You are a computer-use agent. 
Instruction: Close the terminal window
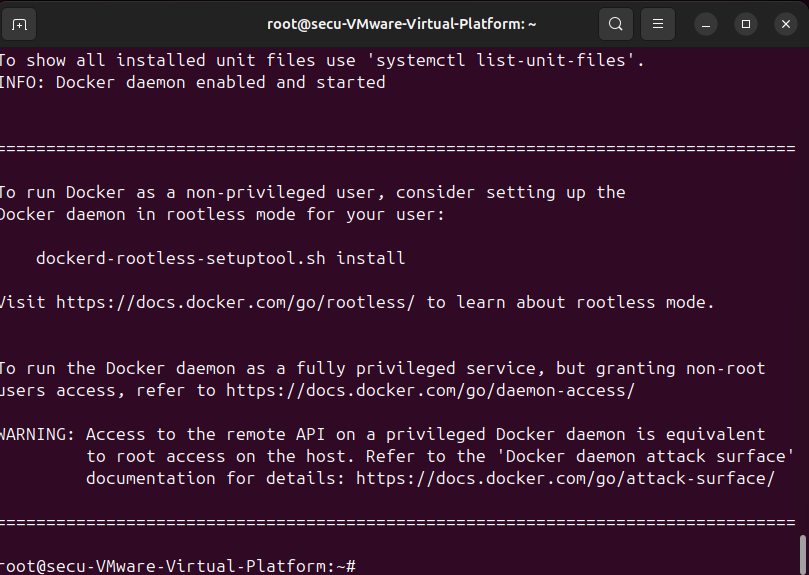click(x=786, y=24)
